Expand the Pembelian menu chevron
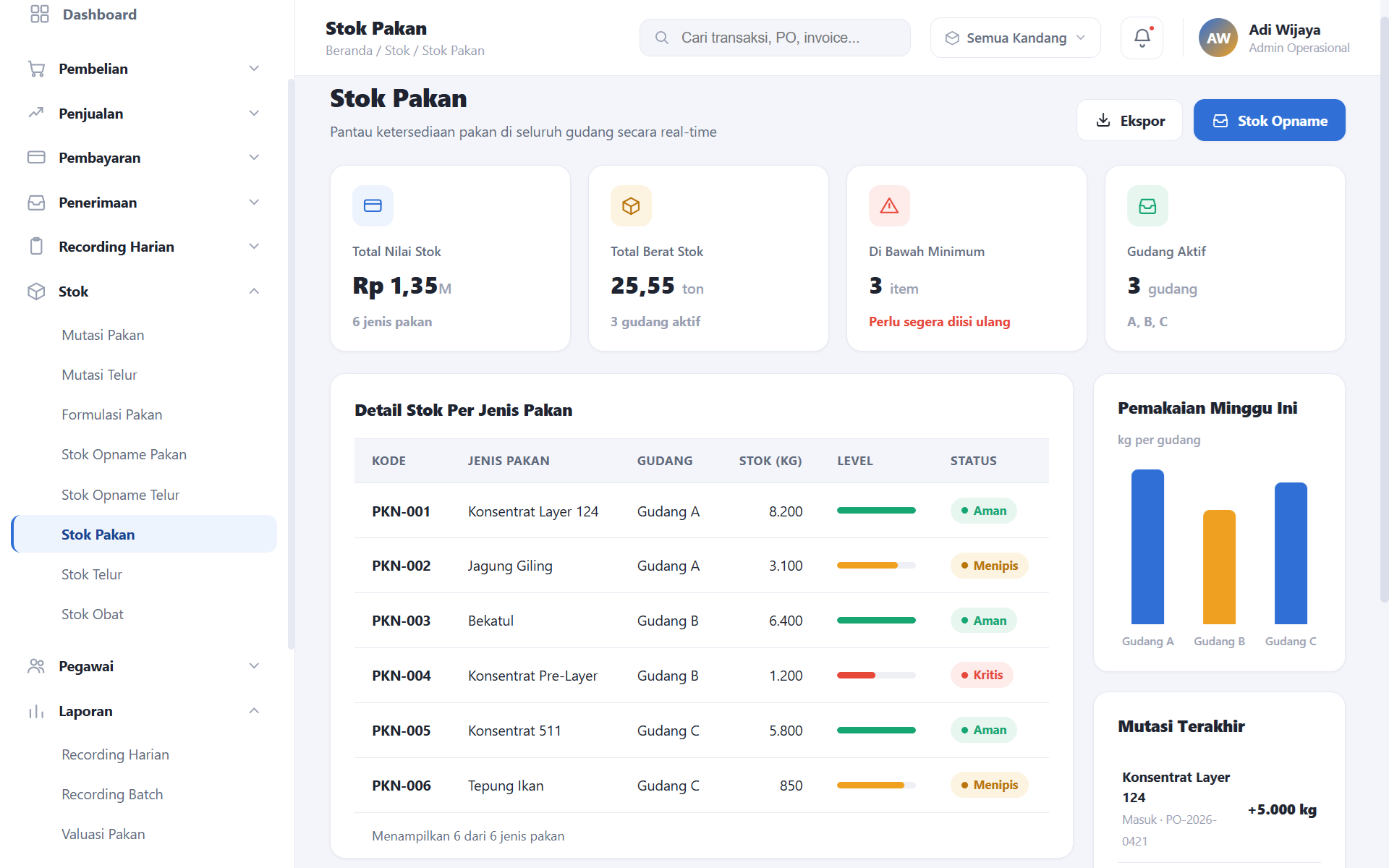Viewport: 1389px width, 868px height. coord(254,69)
